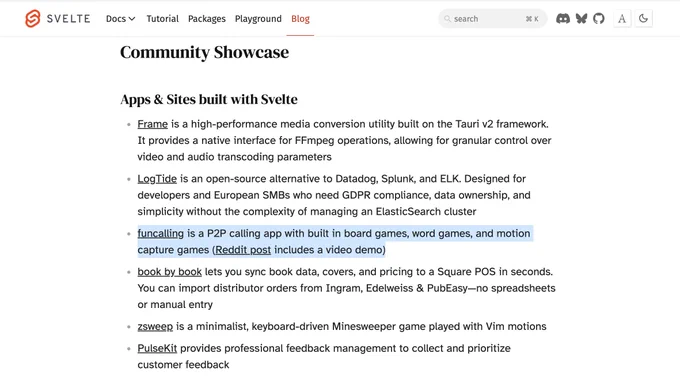680x380 pixels.
Task: Open the book by book link
Action: click(x=170, y=272)
